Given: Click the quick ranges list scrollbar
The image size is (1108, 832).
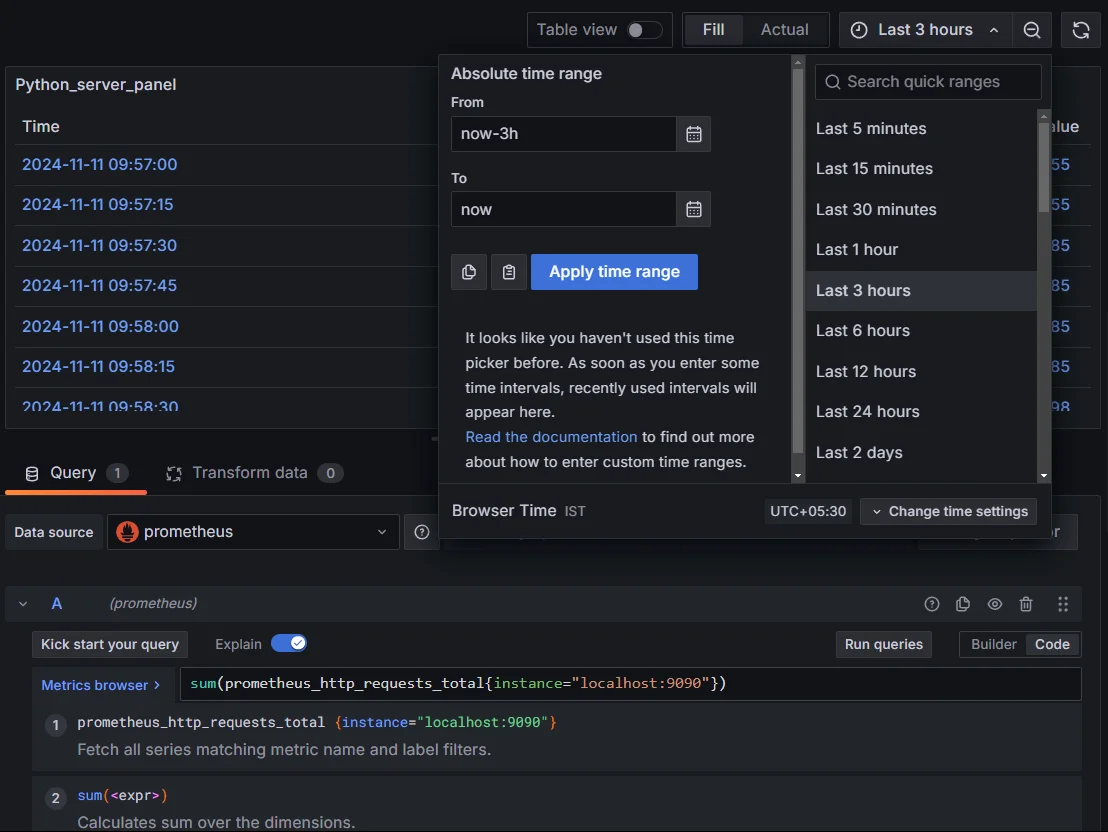Looking at the screenshot, I should [x=1044, y=167].
